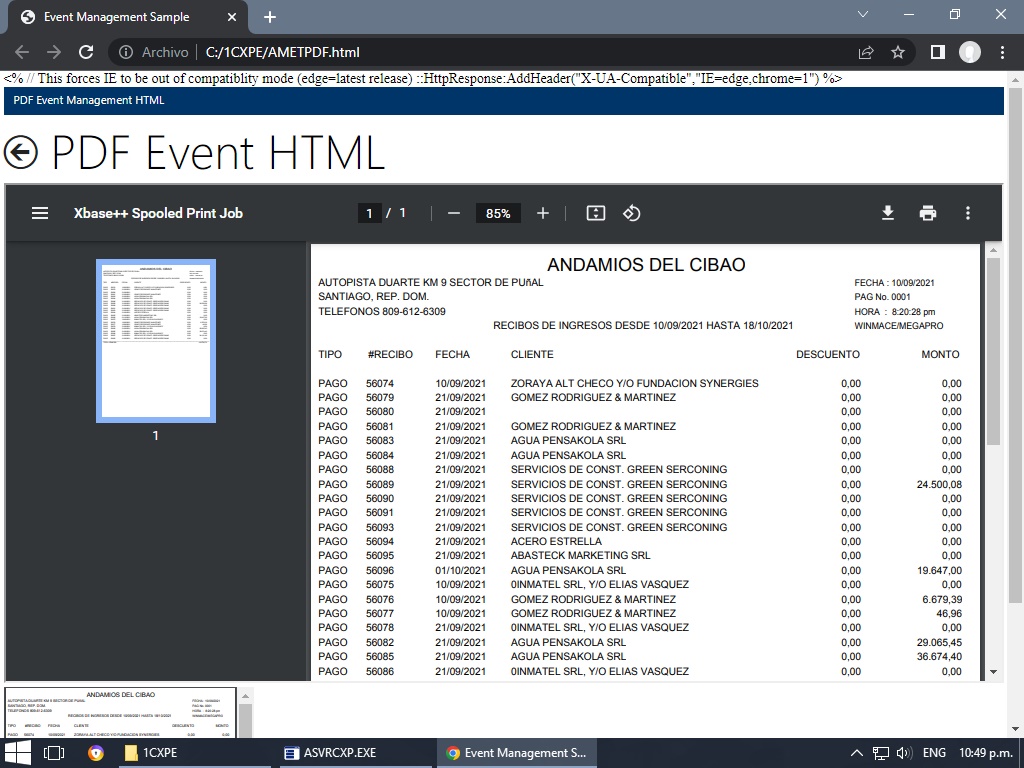The height and width of the screenshot is (768, 1024).
Task: Change ENG input language
Action: point(935,753)
